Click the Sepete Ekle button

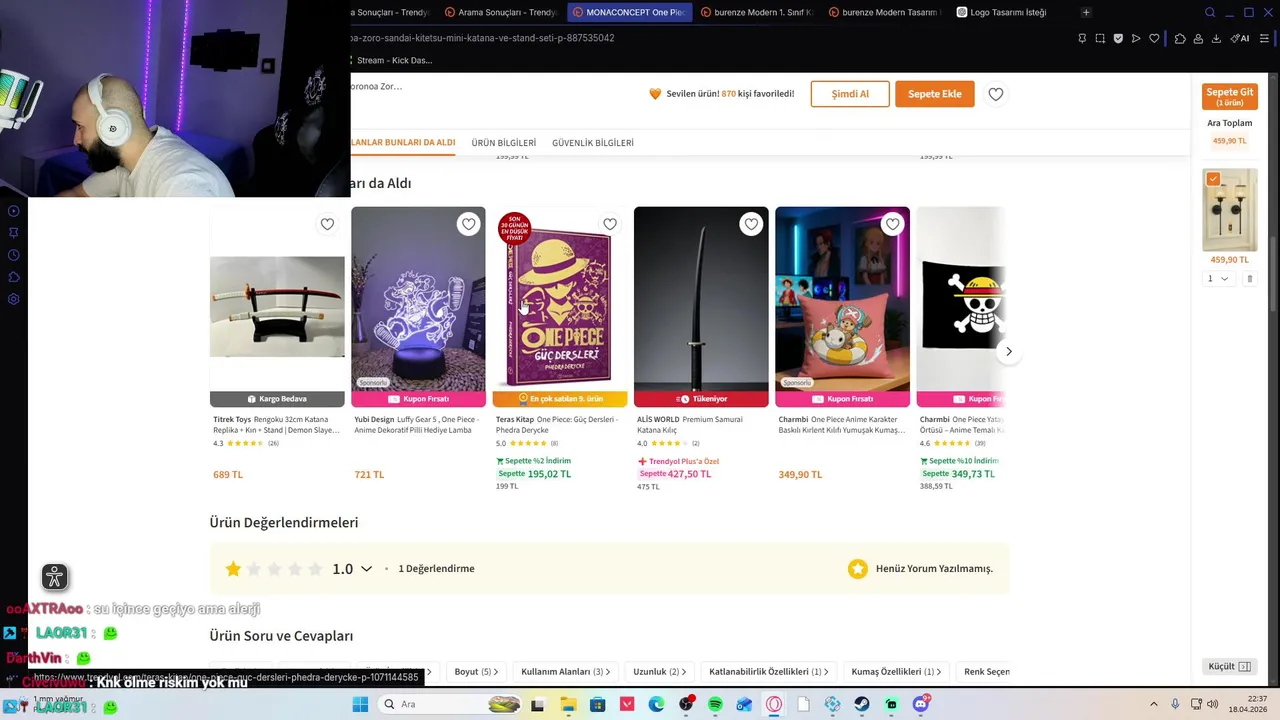click(935, 94)
